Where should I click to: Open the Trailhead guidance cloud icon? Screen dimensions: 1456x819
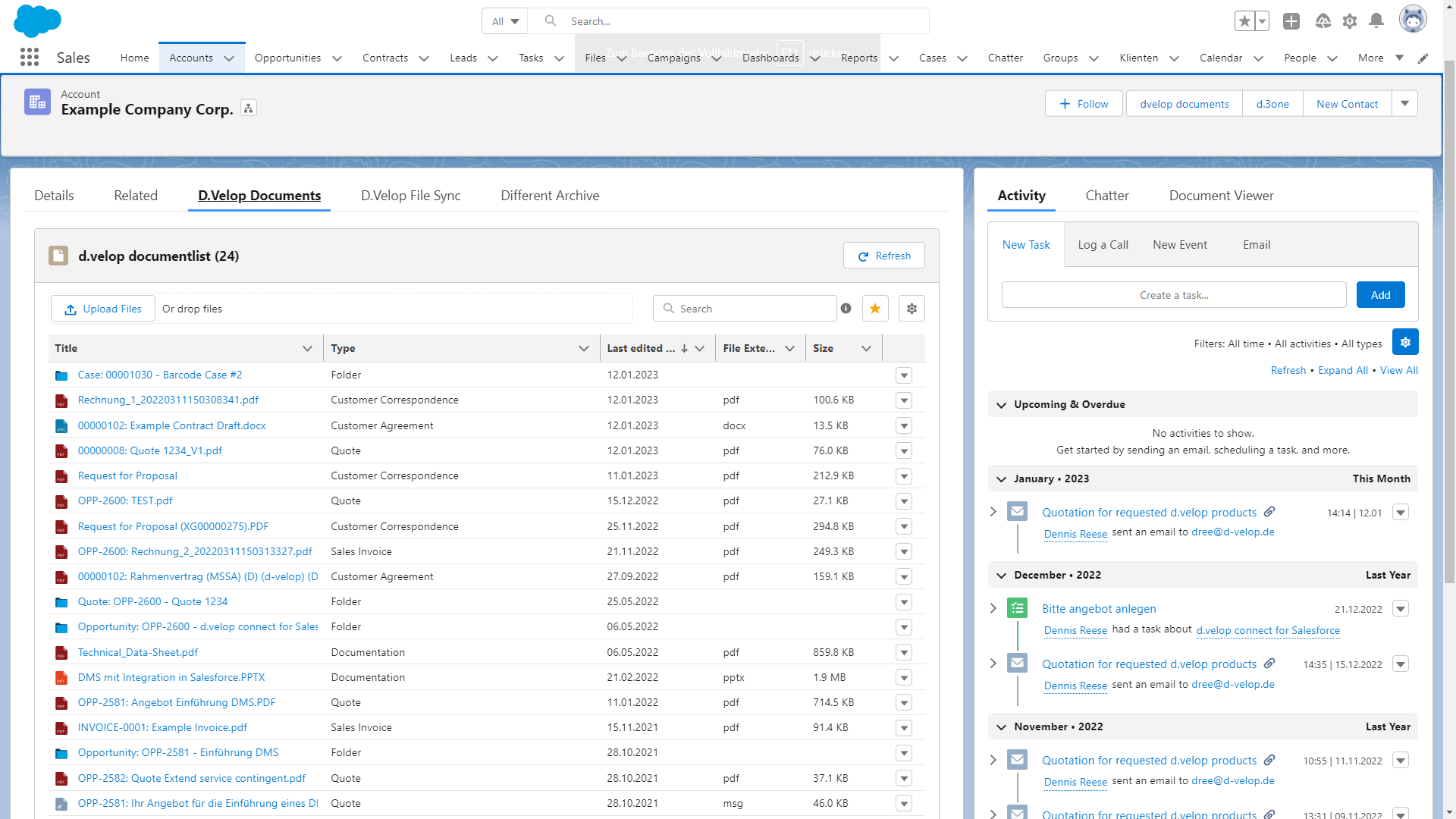[x=1323, y=21]
